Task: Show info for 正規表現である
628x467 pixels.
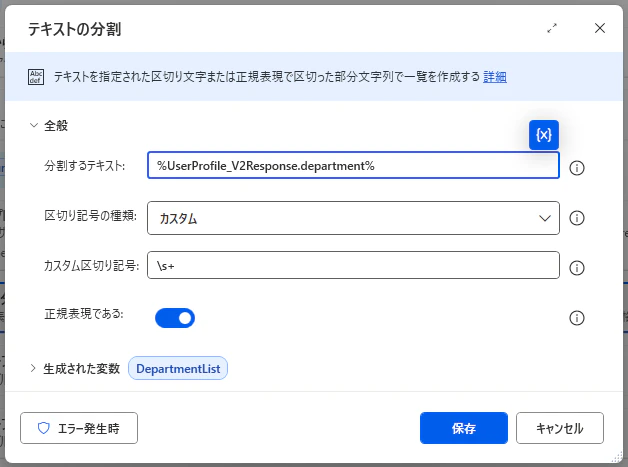Action: 577,318
